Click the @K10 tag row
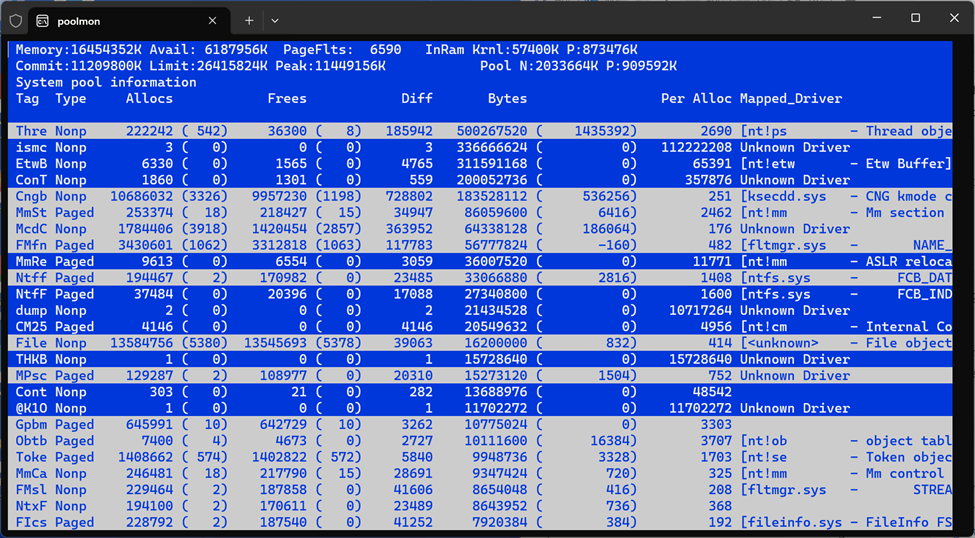Viewport: 975px width, 538px height. click(480, 408)
